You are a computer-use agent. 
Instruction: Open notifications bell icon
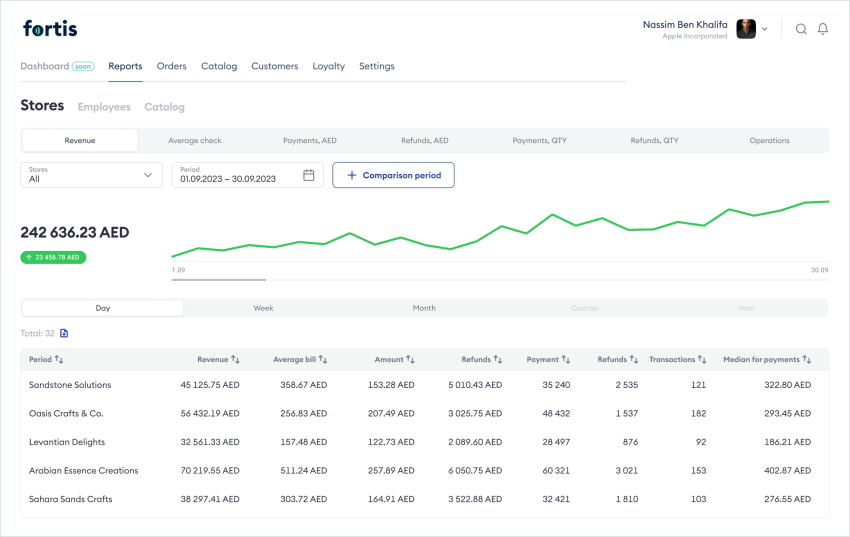click(x=823, y=29)
